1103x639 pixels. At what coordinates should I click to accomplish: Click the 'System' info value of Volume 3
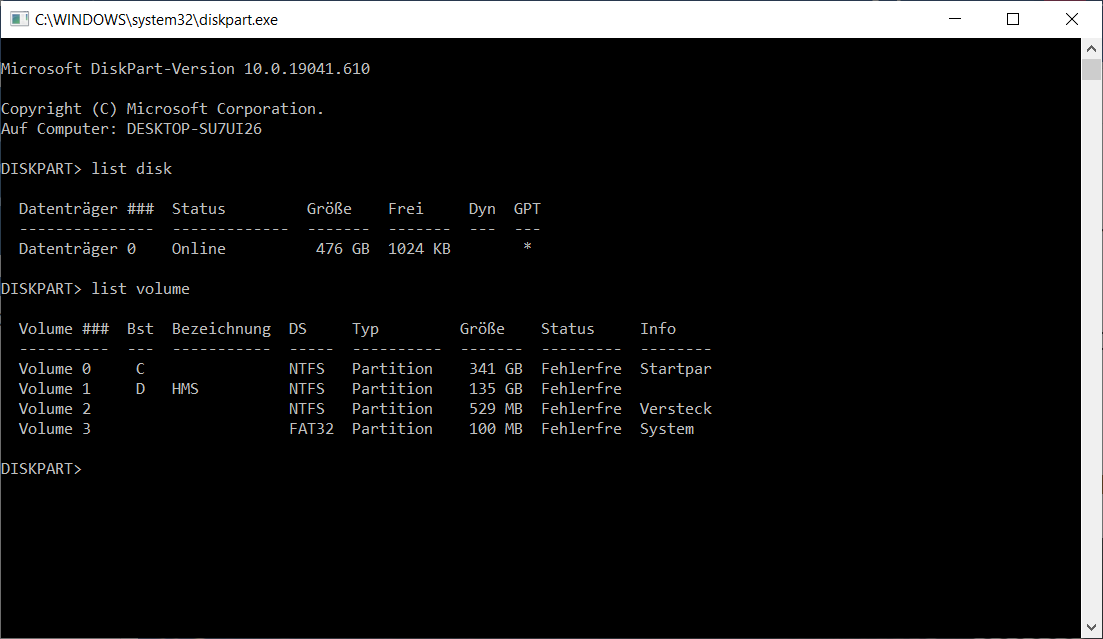667,429
